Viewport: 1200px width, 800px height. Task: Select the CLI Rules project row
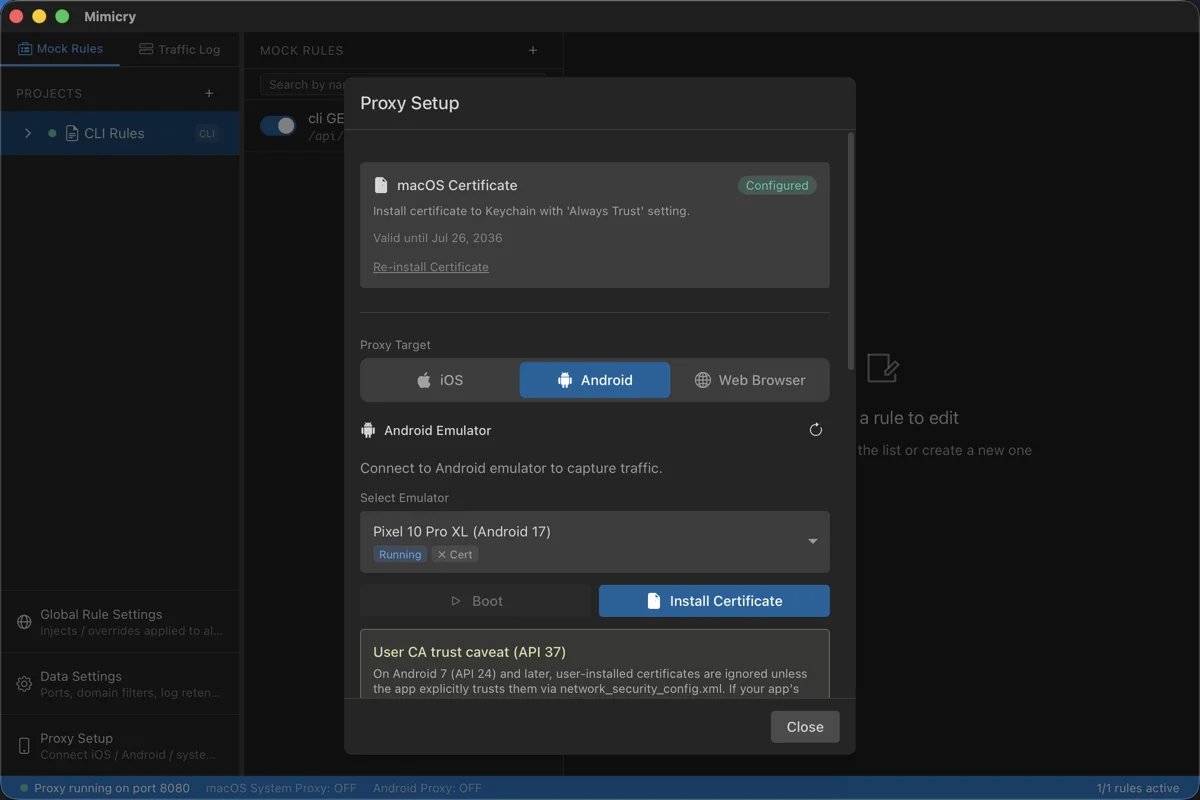[120, 133]
